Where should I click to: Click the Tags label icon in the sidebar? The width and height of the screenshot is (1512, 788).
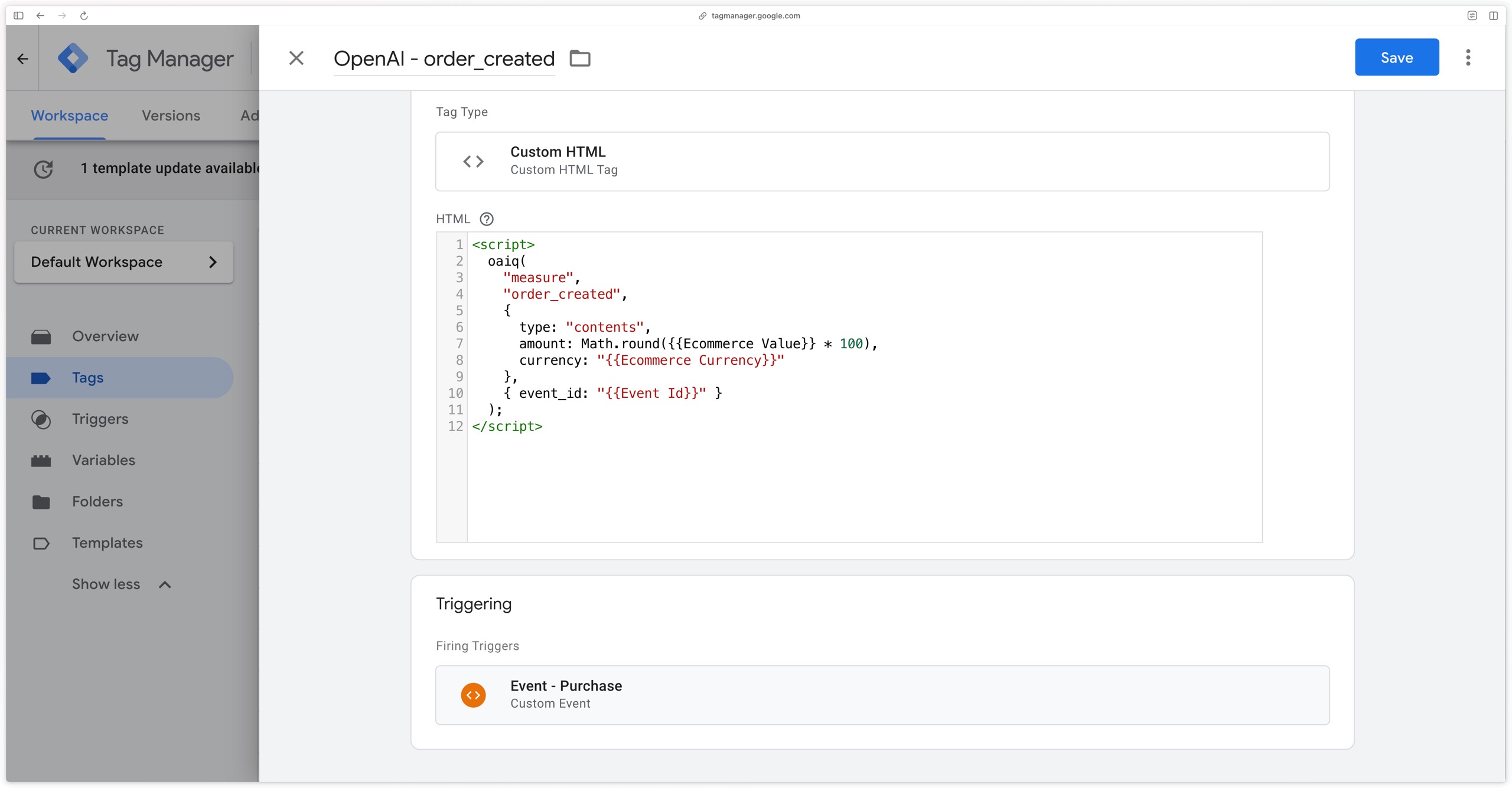41,378
